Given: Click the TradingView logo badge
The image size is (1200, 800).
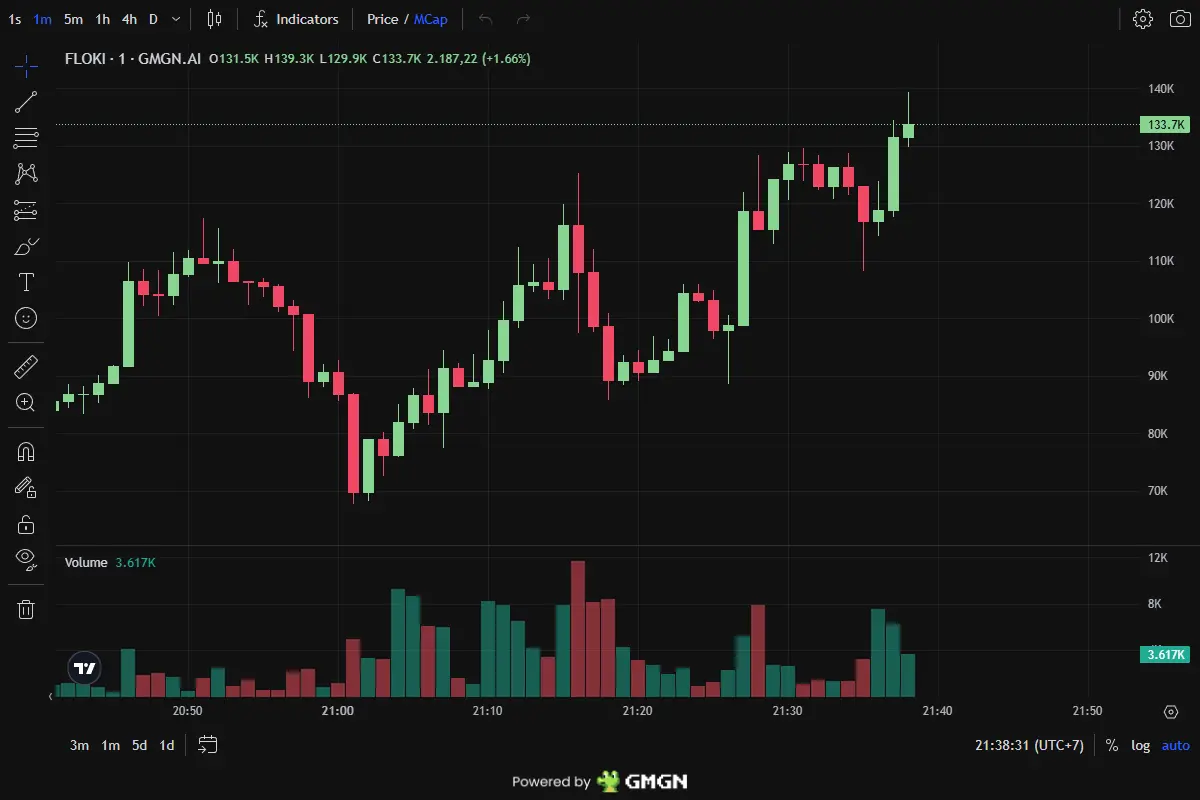Looking at the screenshot, I should (85, 669).
